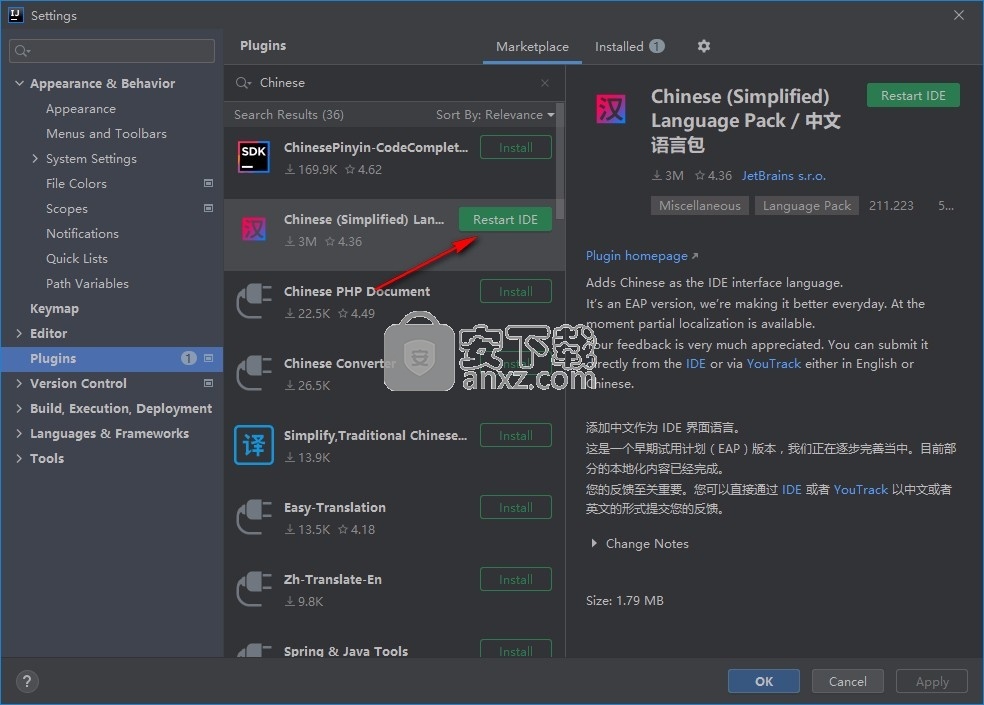The image size is (984, 705).
Task: Click the Search Results (36) label
Action: pos(289,114)
